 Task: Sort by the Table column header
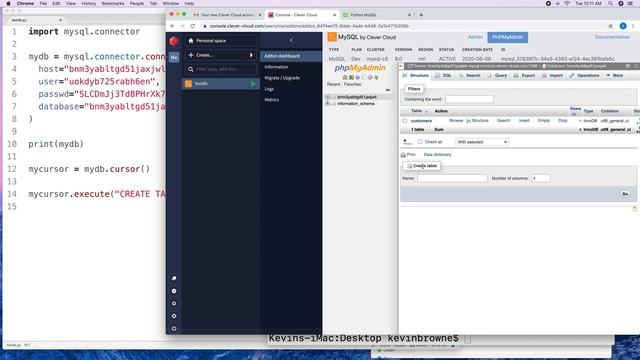click(x=416, y=111)
